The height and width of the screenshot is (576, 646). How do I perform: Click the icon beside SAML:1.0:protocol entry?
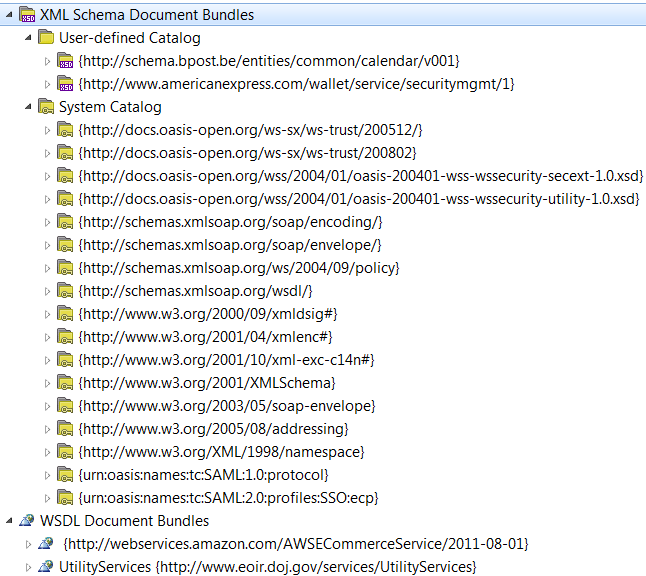65,476
